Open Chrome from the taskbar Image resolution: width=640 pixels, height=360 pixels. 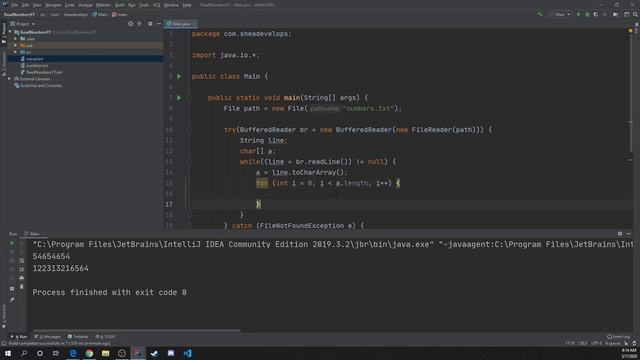[x=89, y=353]
